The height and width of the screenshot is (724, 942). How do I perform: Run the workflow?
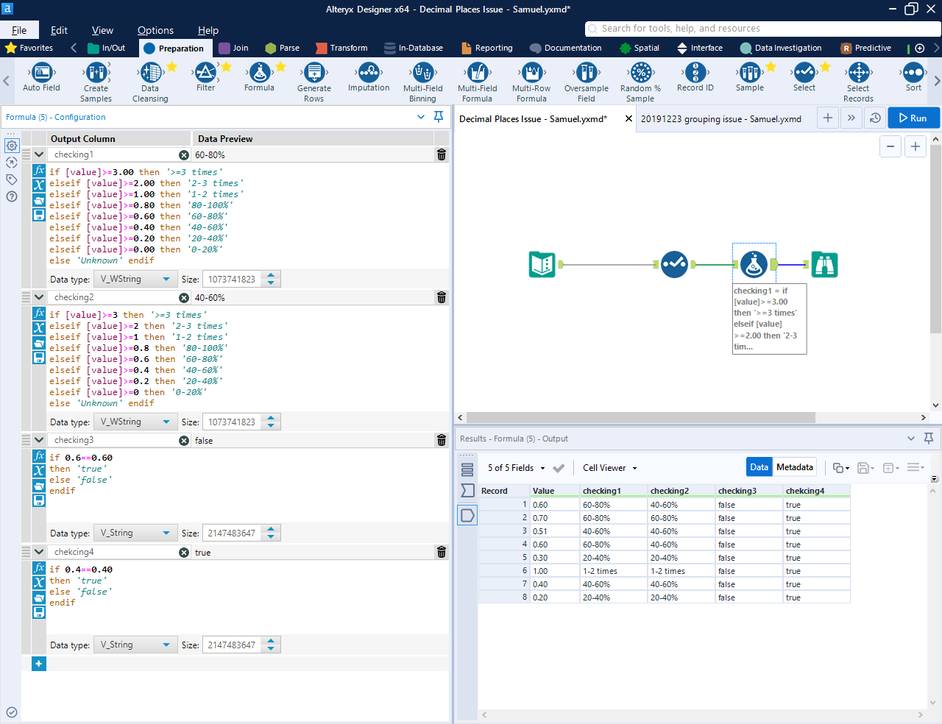(x=911, y=118)
